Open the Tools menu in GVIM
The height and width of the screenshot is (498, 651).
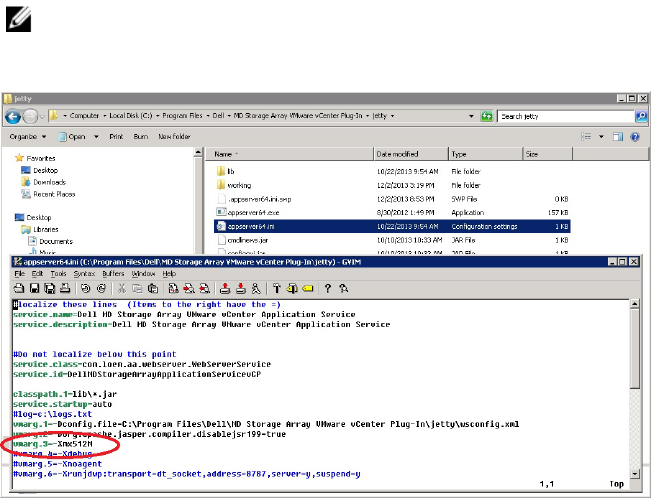pos(56,273)
